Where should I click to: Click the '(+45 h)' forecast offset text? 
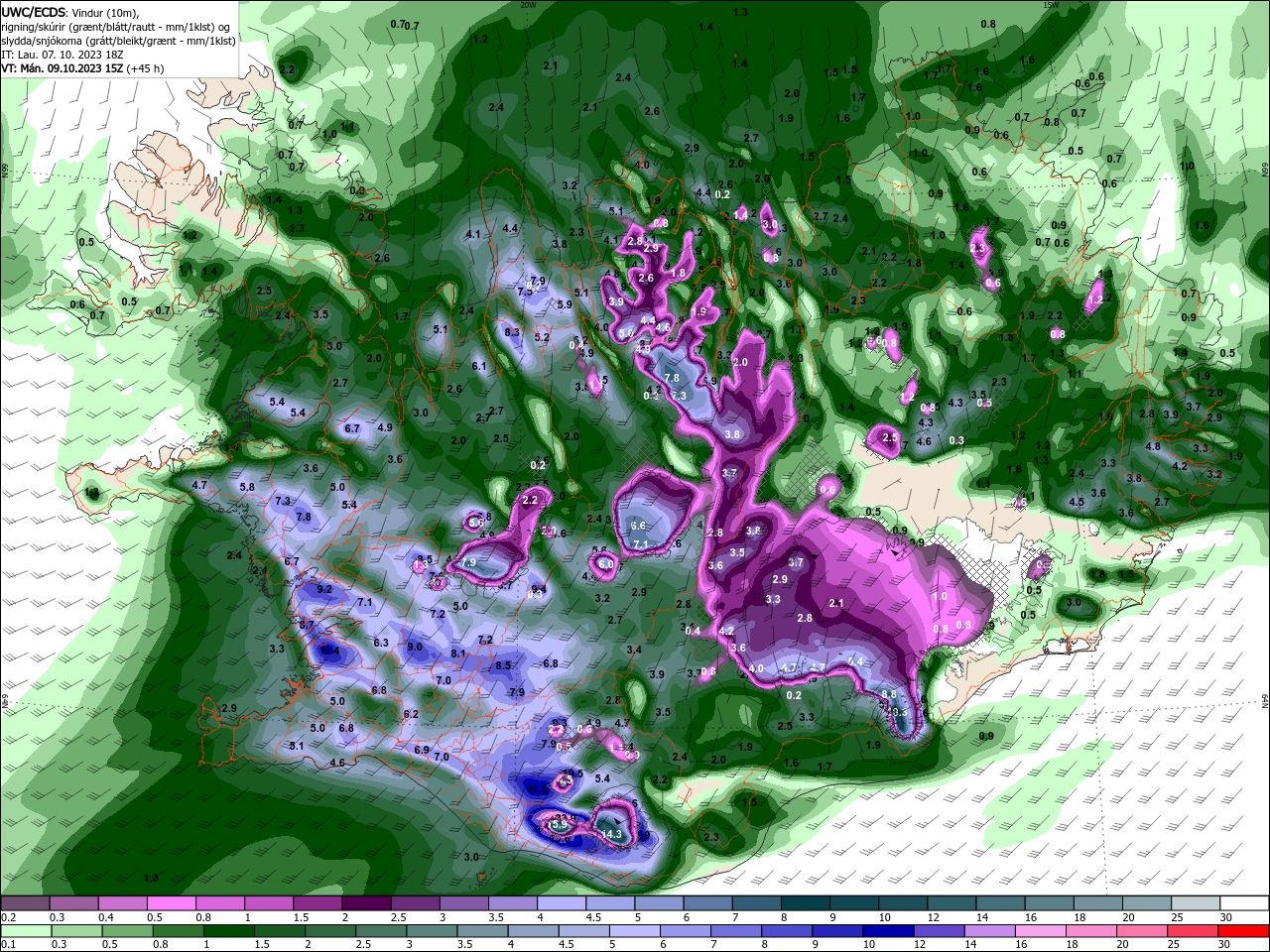145,68
